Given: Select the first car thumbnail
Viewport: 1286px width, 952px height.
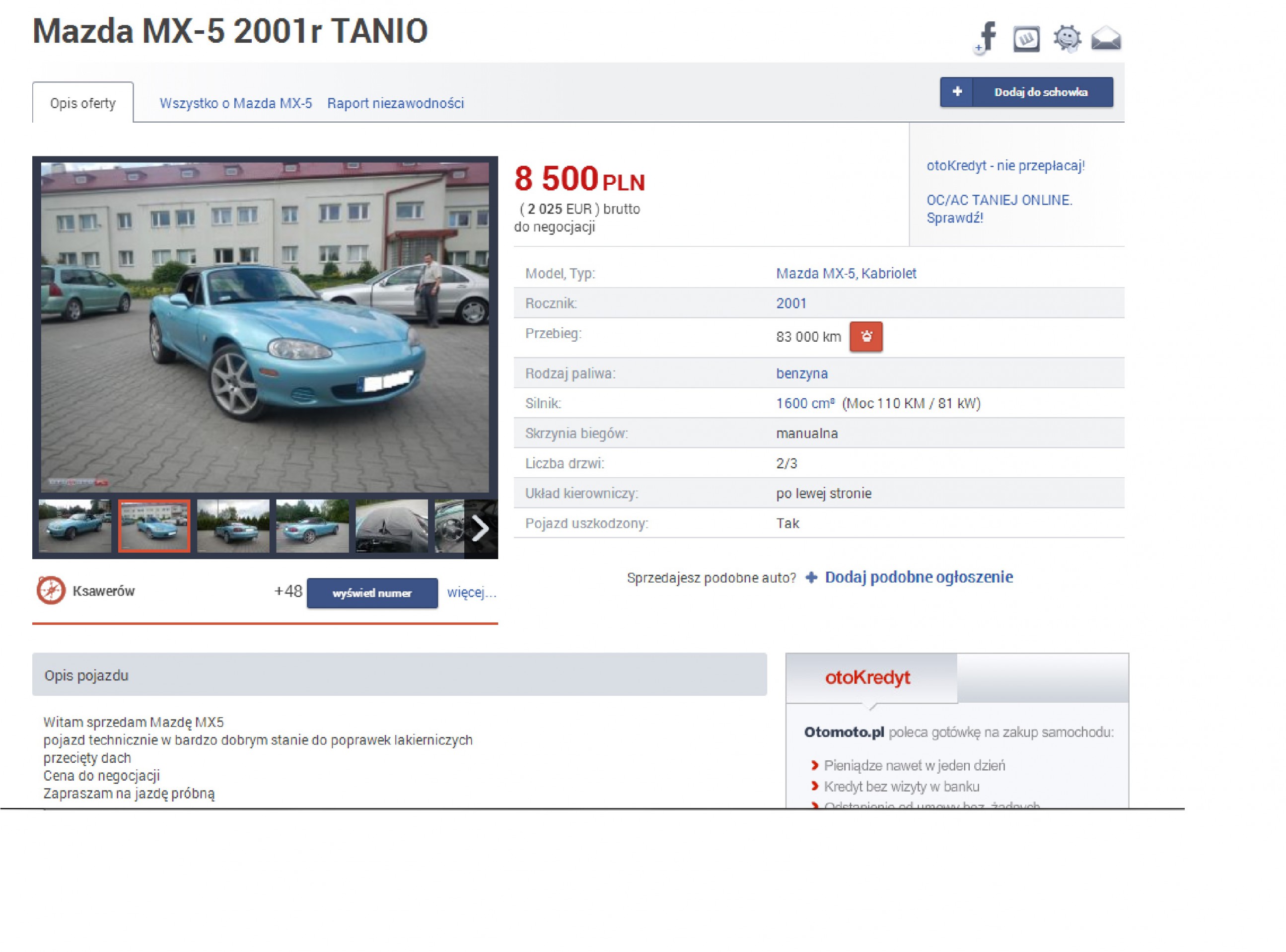Looking at the screenshot, I should point(75,526).
